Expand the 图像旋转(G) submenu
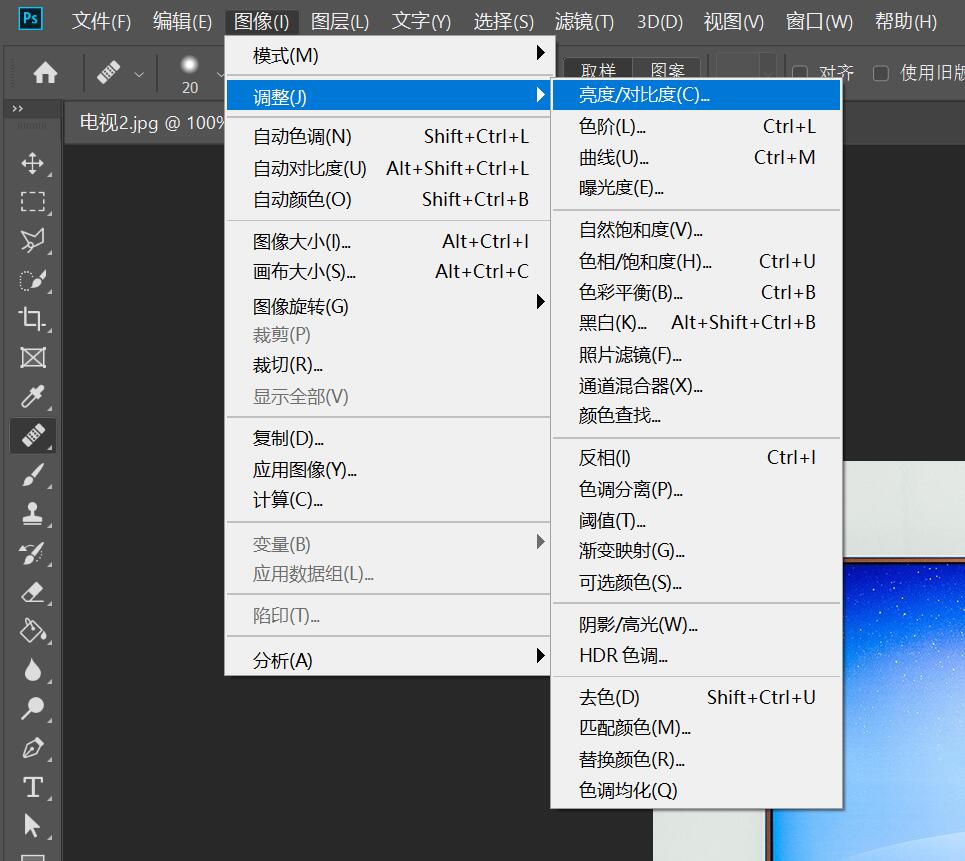The image size is (965, 861). (x=388, y=306)
